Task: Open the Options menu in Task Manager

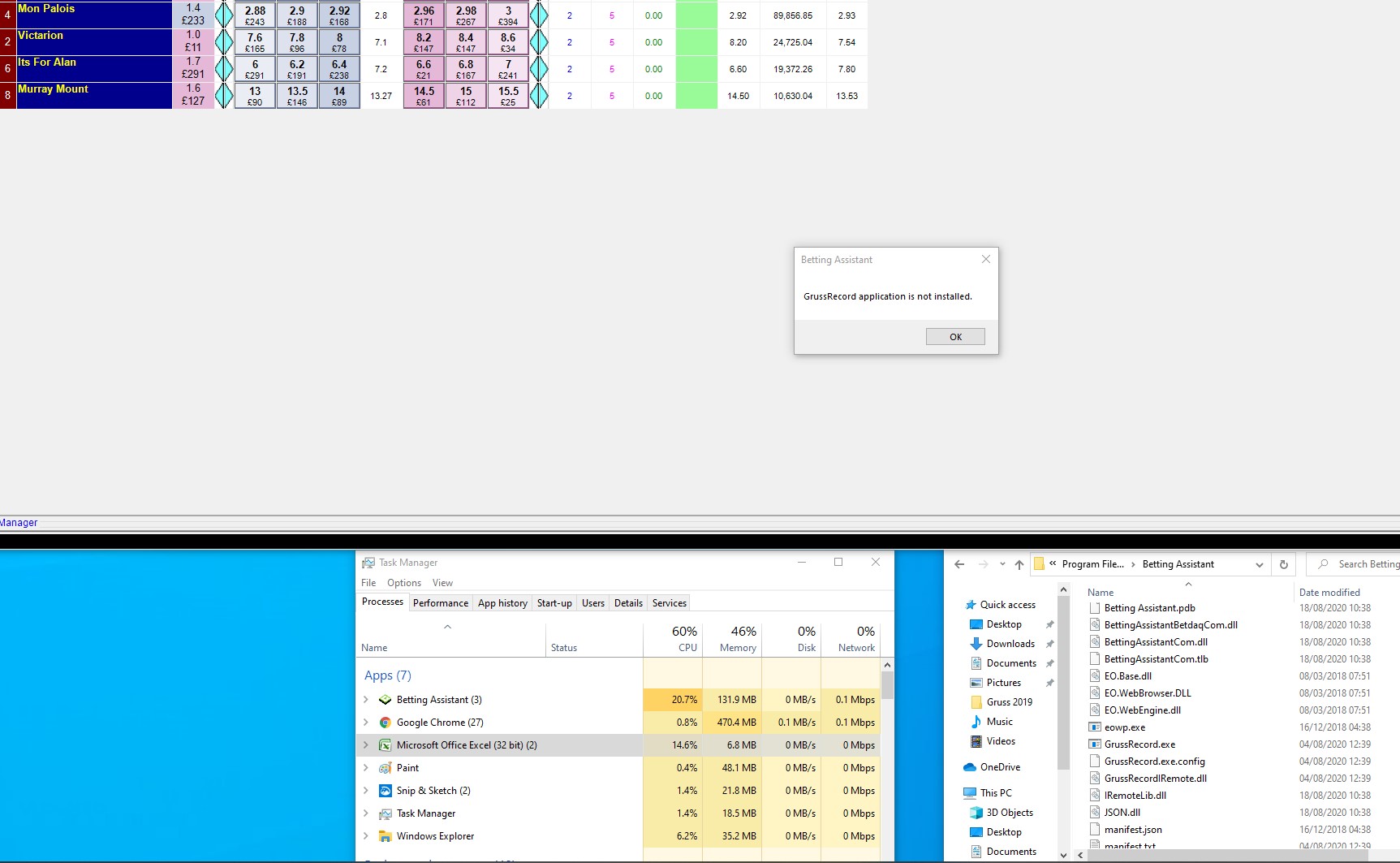Action: (x=404, y=583)
